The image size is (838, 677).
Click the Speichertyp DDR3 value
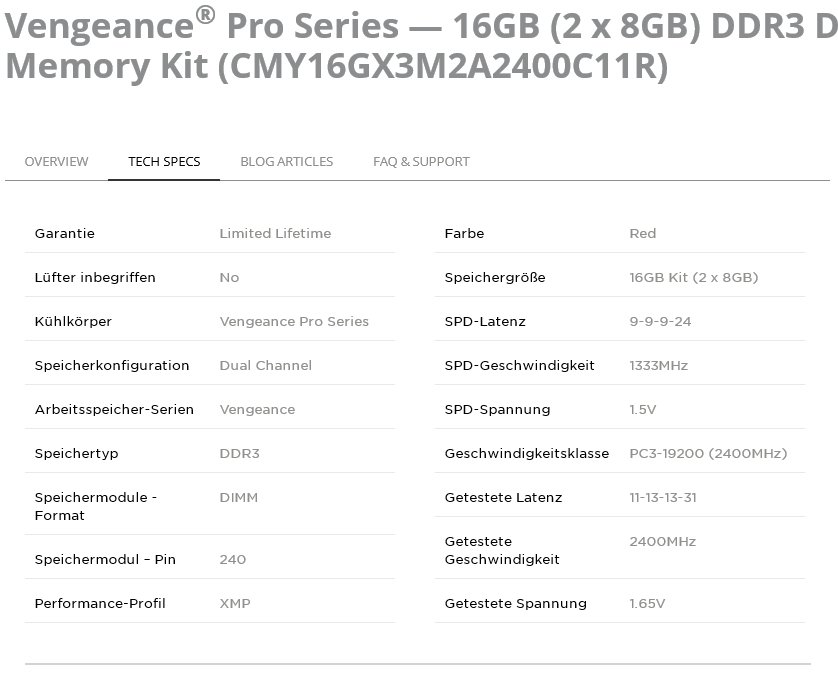coord(239,454)
